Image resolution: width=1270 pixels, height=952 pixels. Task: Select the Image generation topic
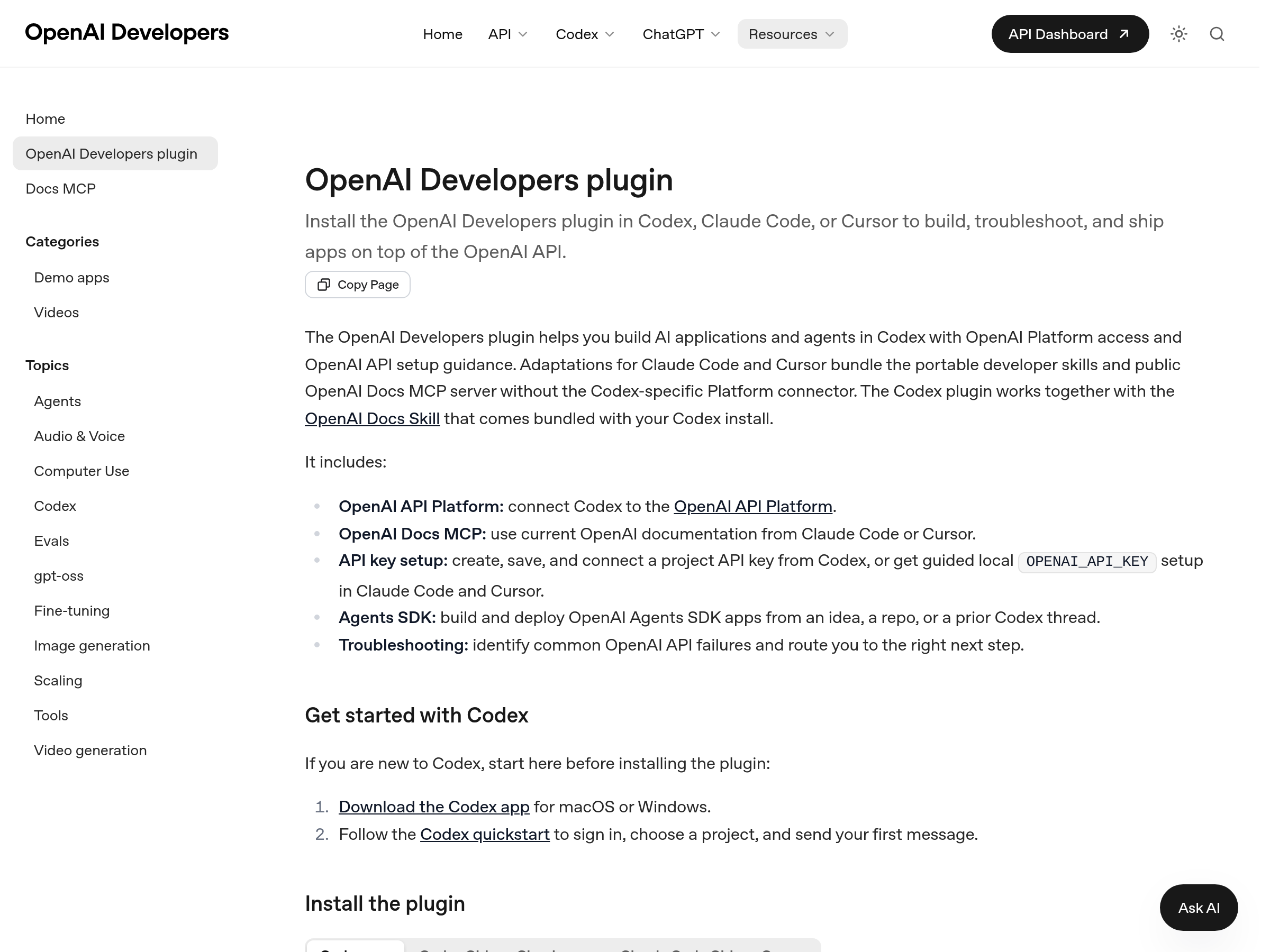pyautogui.click(x=92, y=646)
